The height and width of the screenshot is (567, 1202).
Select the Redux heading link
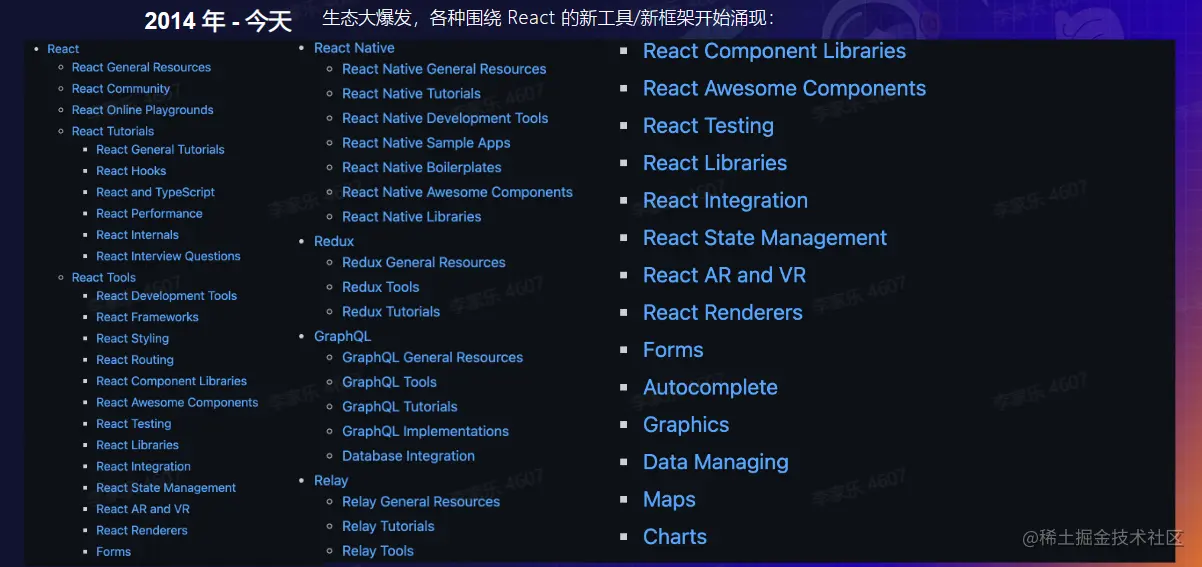pyautogui.click(x=334, y=241)
